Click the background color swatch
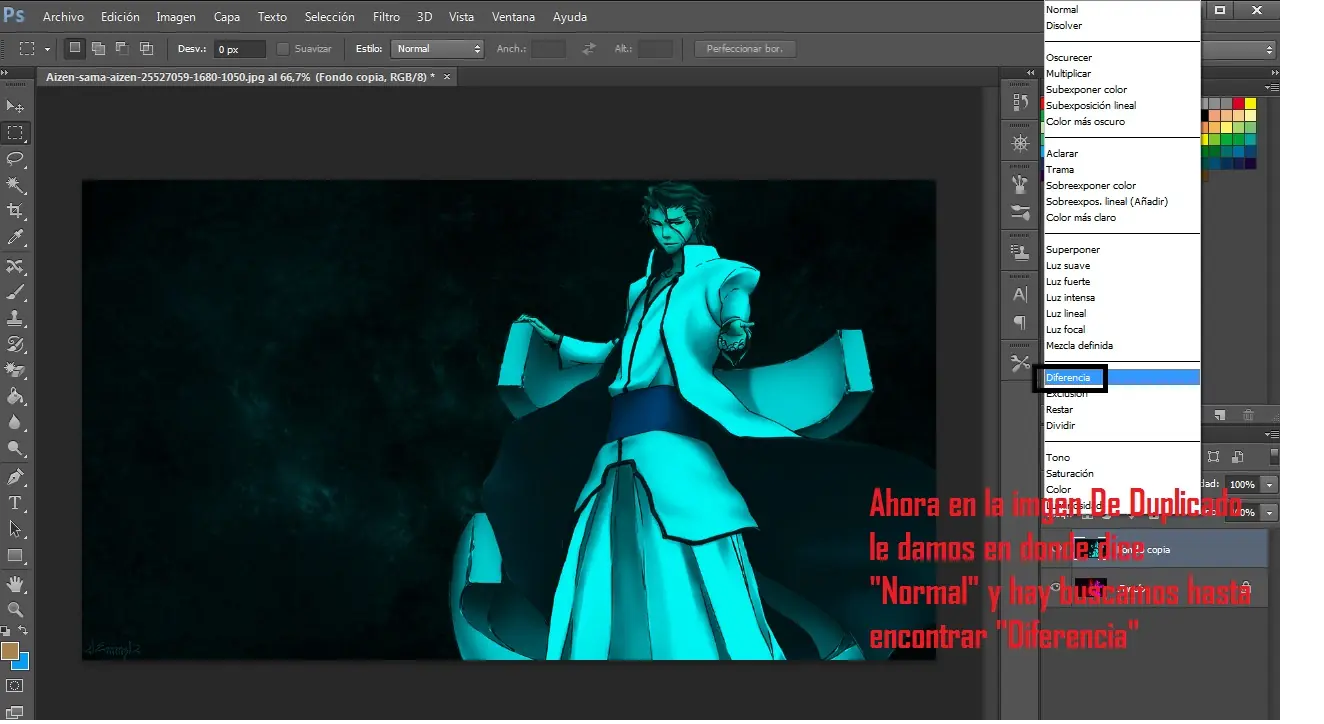 [21, 661]
